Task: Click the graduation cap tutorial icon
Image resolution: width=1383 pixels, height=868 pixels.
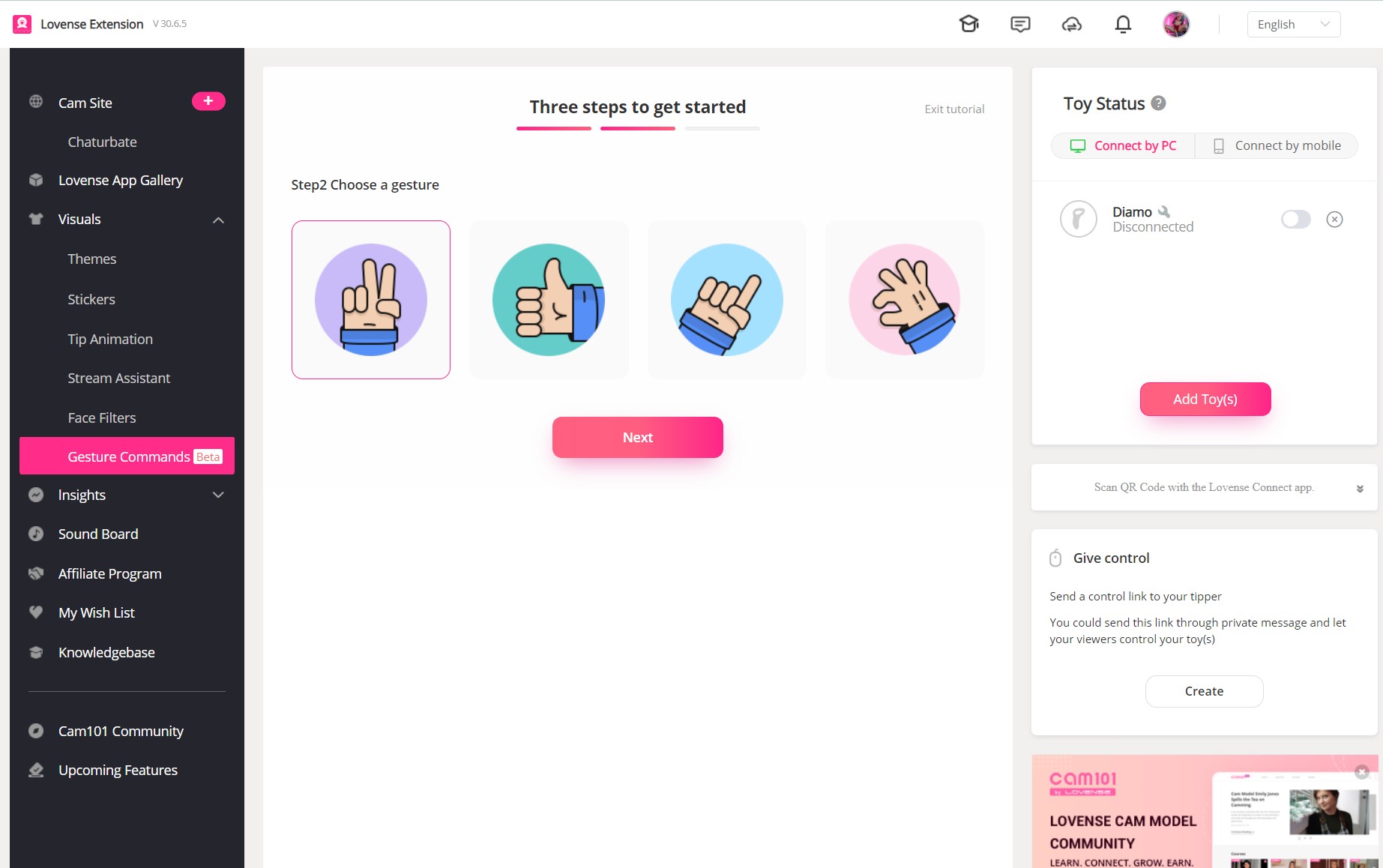Action: pos(968,24)
